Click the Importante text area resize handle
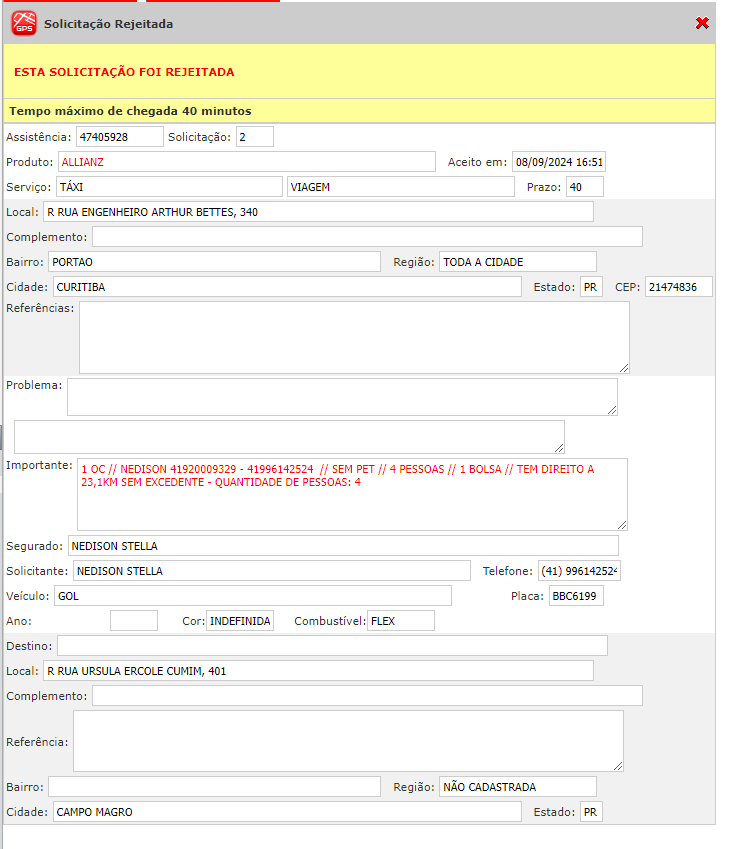This screenshot has width=756, height=849. (622, 525)
